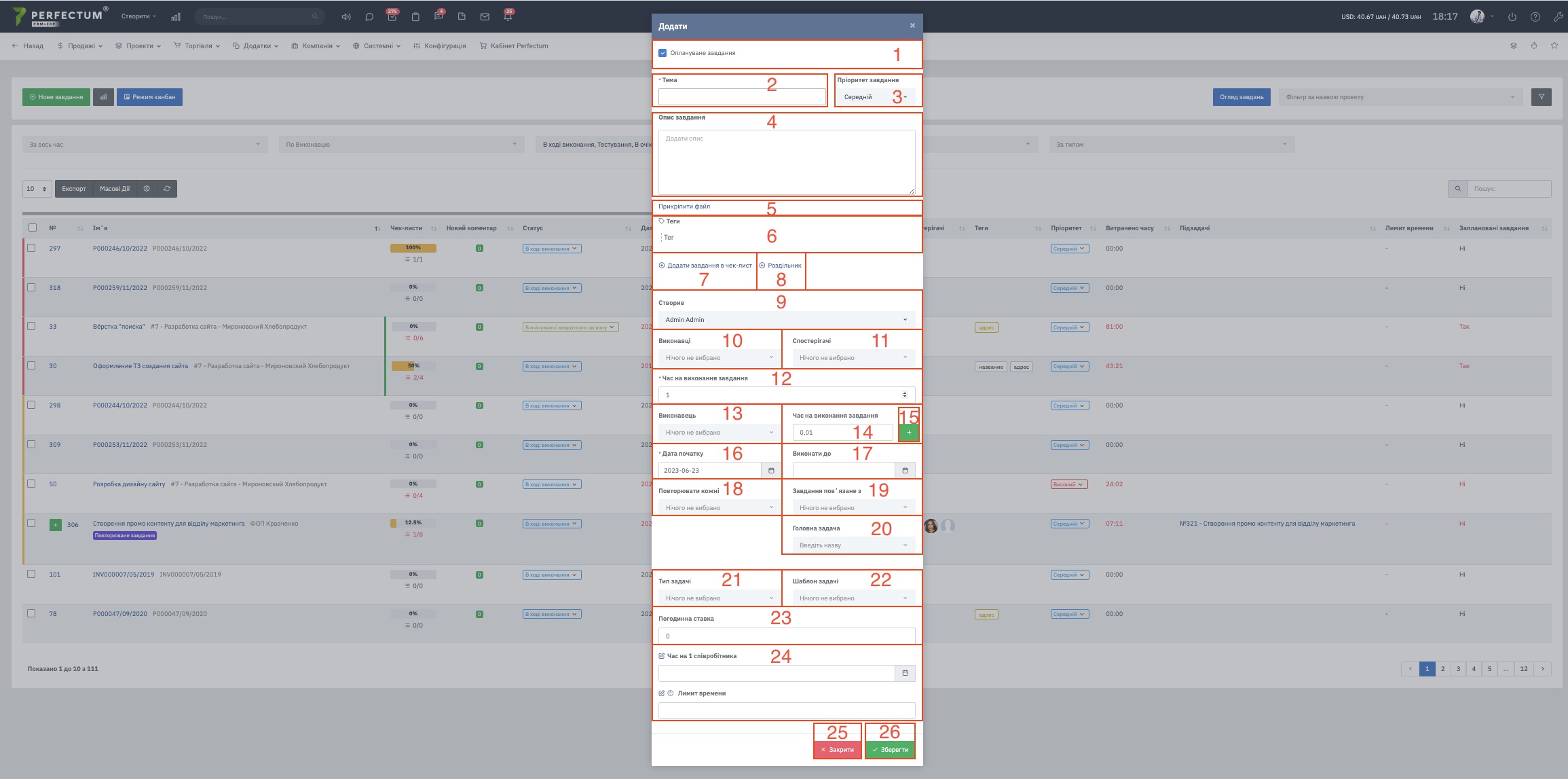Click the green plus executor add button
Viewport: 1568px width, 779px height.
coord(908,432)
